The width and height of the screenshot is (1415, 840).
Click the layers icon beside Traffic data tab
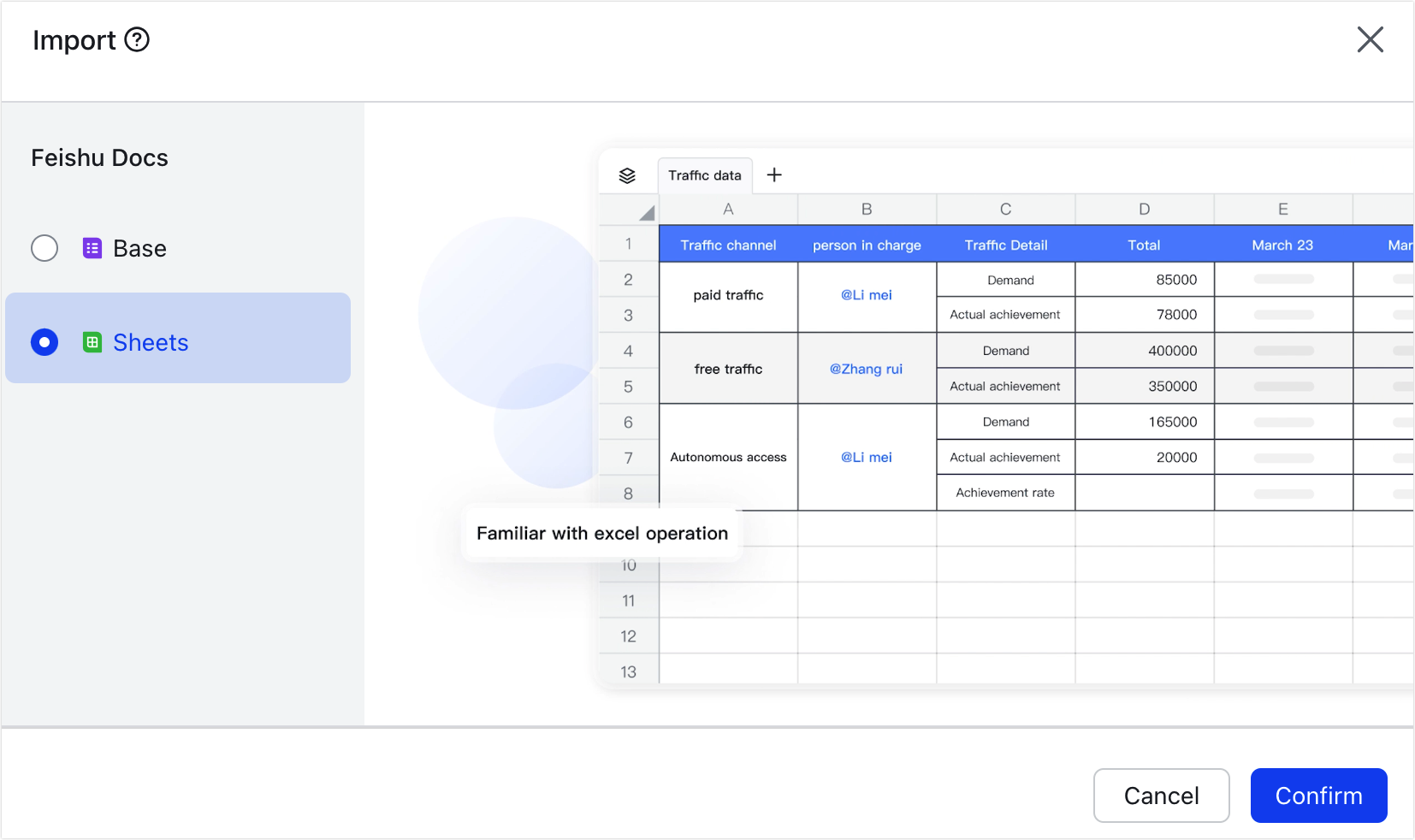[627, 175]
